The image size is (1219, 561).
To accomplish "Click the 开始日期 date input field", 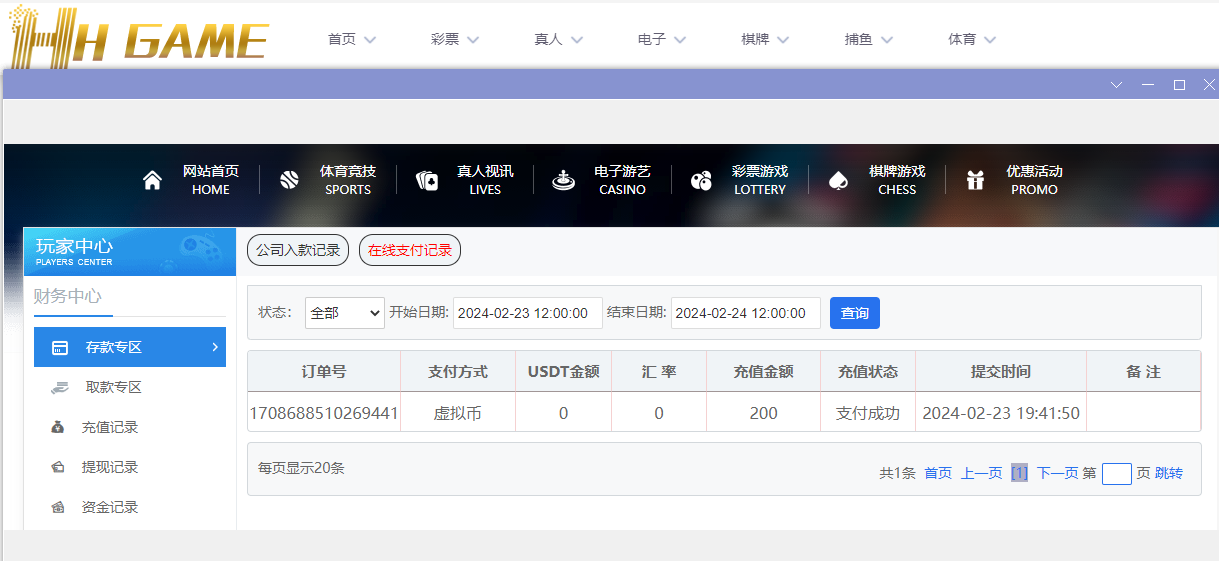I will [527, 313].
